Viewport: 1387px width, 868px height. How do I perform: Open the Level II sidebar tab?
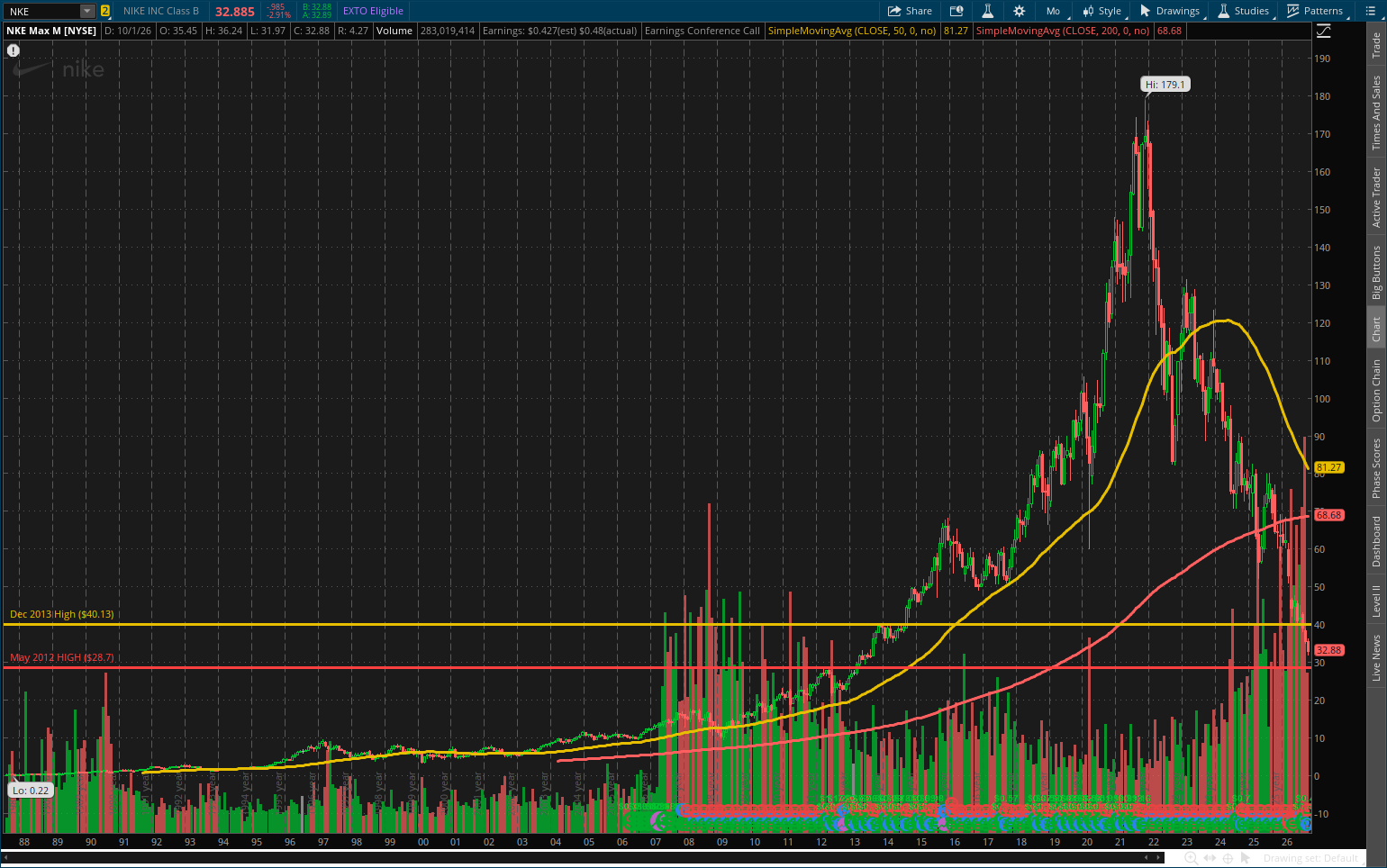click(x=1376, y=601)
